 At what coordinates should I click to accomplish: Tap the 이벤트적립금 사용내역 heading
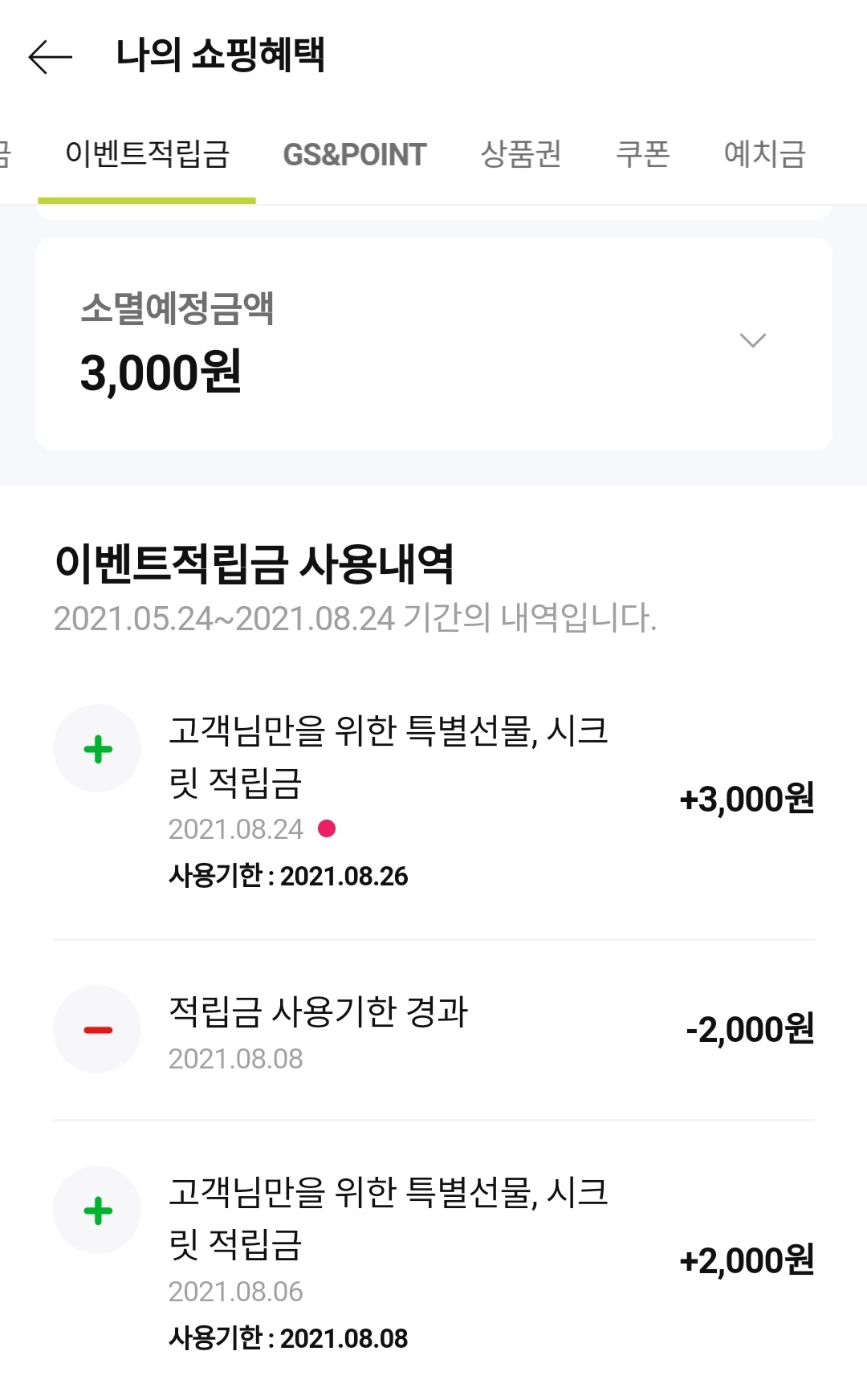click(x=254, y=564)
